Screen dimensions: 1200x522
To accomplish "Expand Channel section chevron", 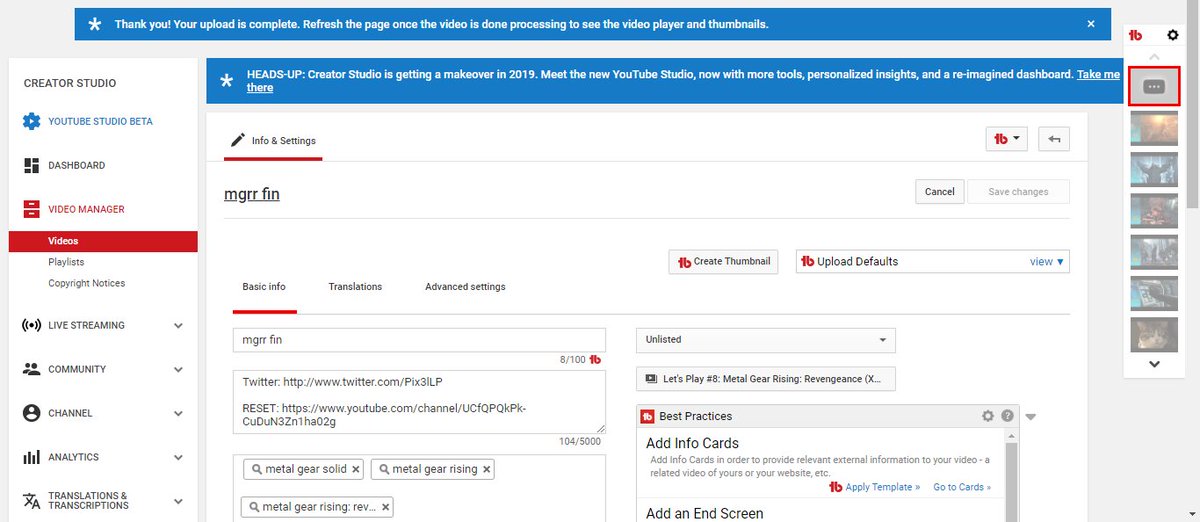I will point(178,413).
